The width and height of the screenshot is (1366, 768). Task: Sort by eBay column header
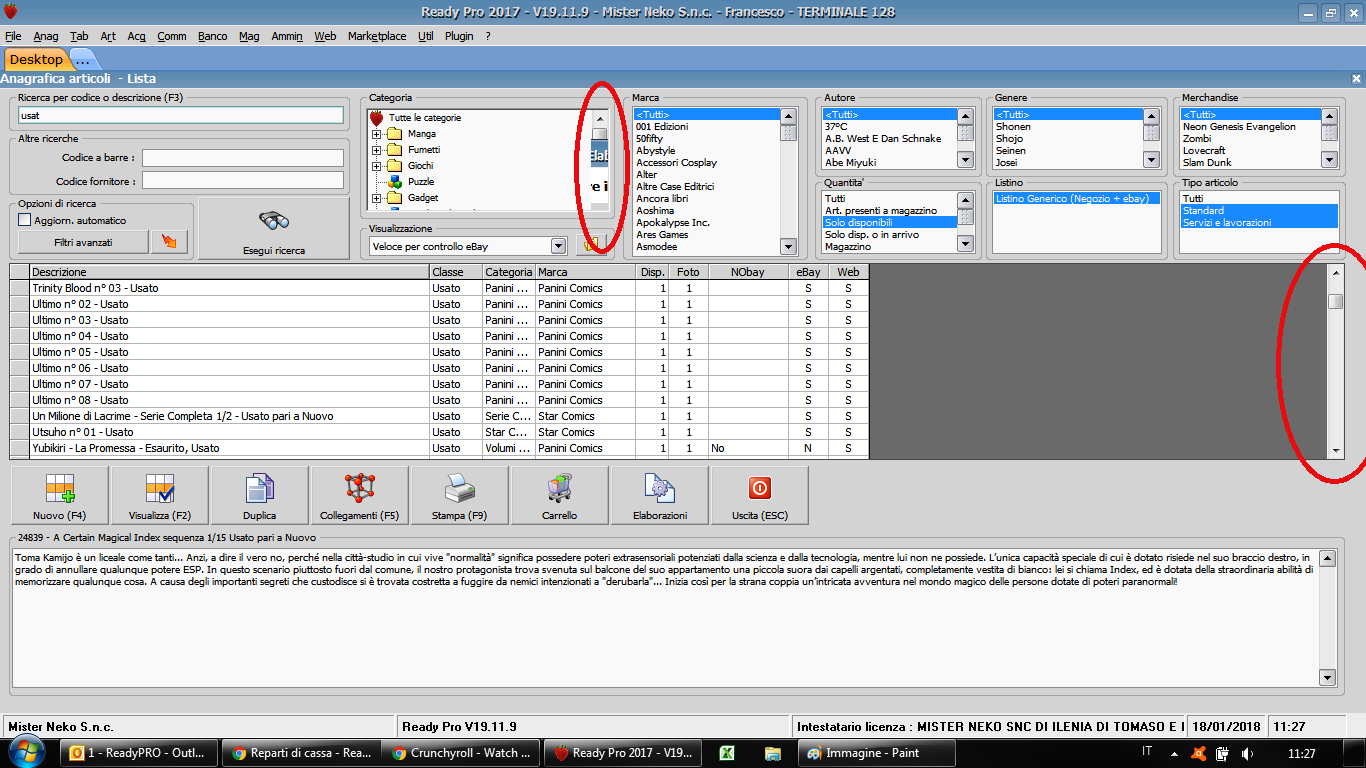(808, 272)
